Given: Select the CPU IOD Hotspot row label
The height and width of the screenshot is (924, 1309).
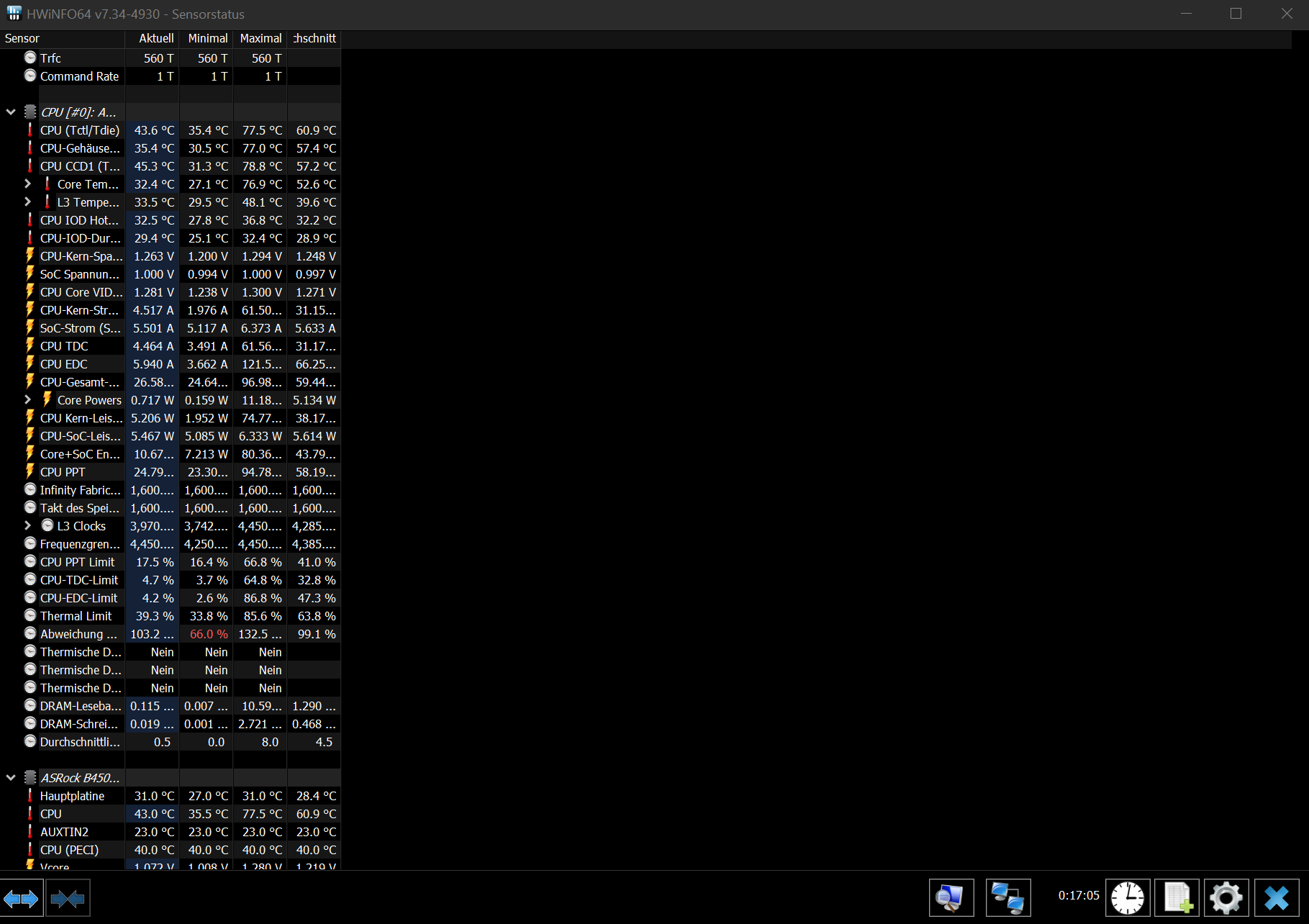Looking at the screenshot, I should tap(79, 220).
